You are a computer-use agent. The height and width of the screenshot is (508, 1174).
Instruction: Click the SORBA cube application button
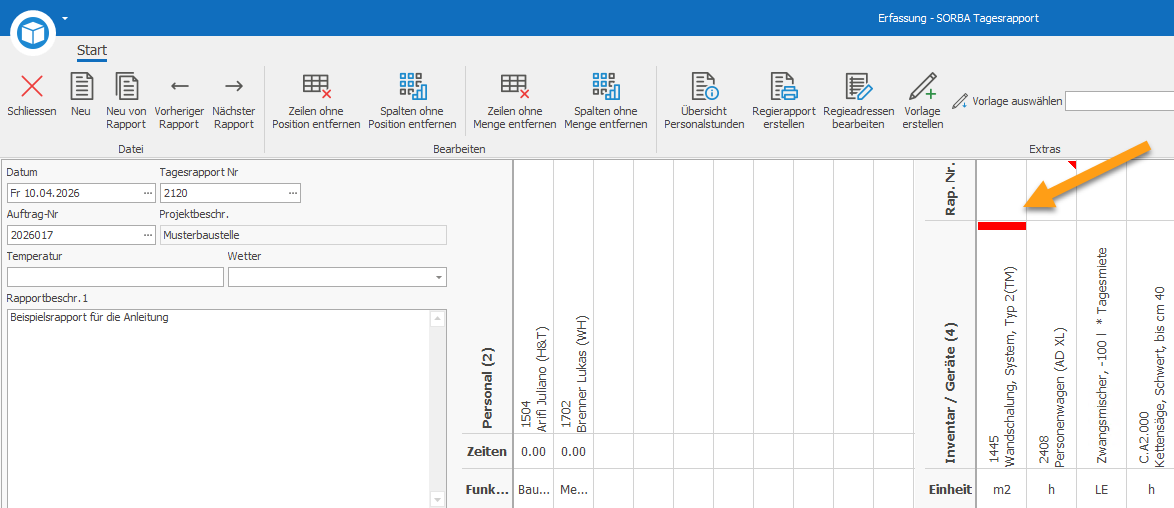point(34,31)
